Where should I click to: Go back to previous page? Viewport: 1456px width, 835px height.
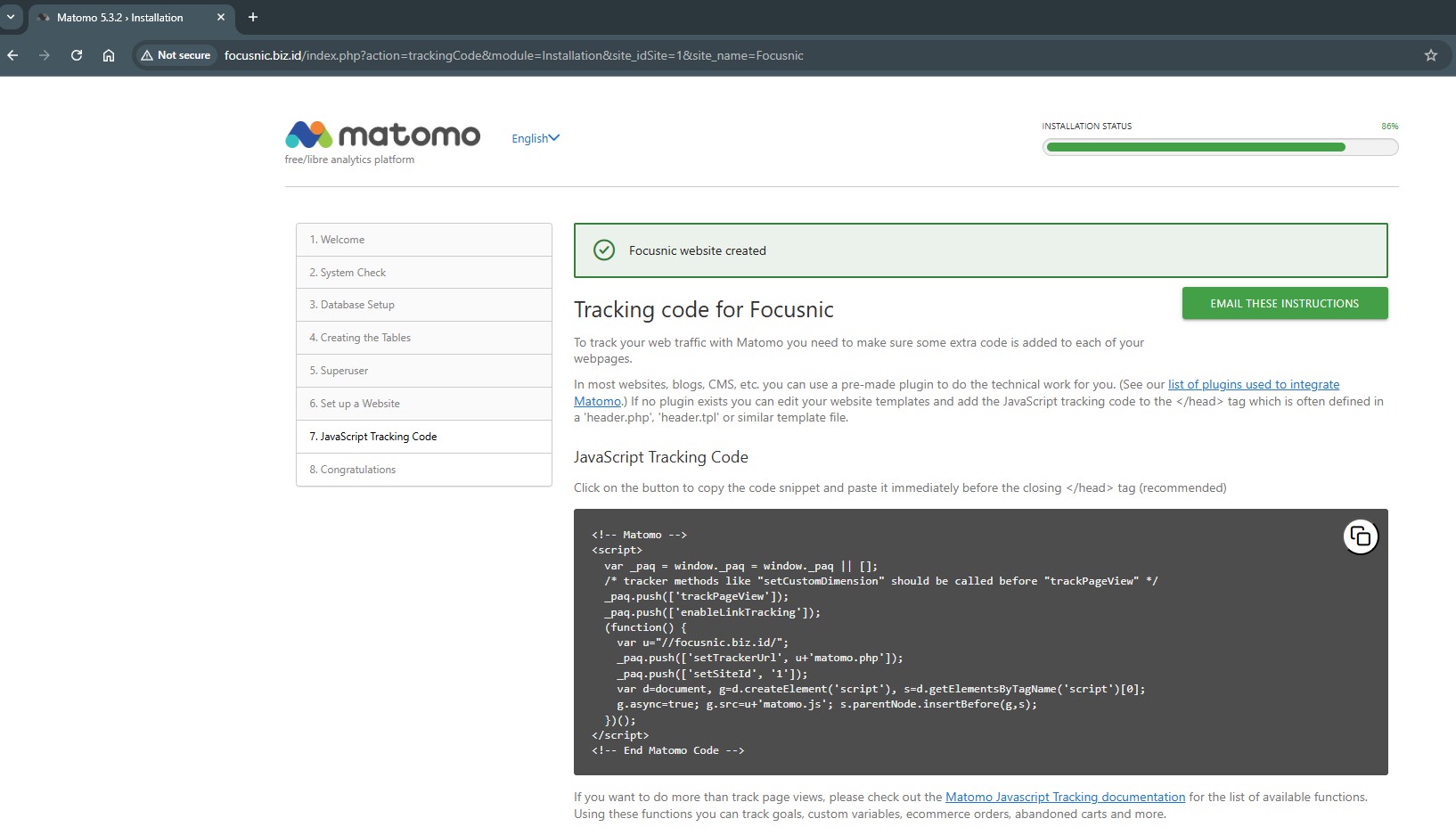[x=12, y=55]
